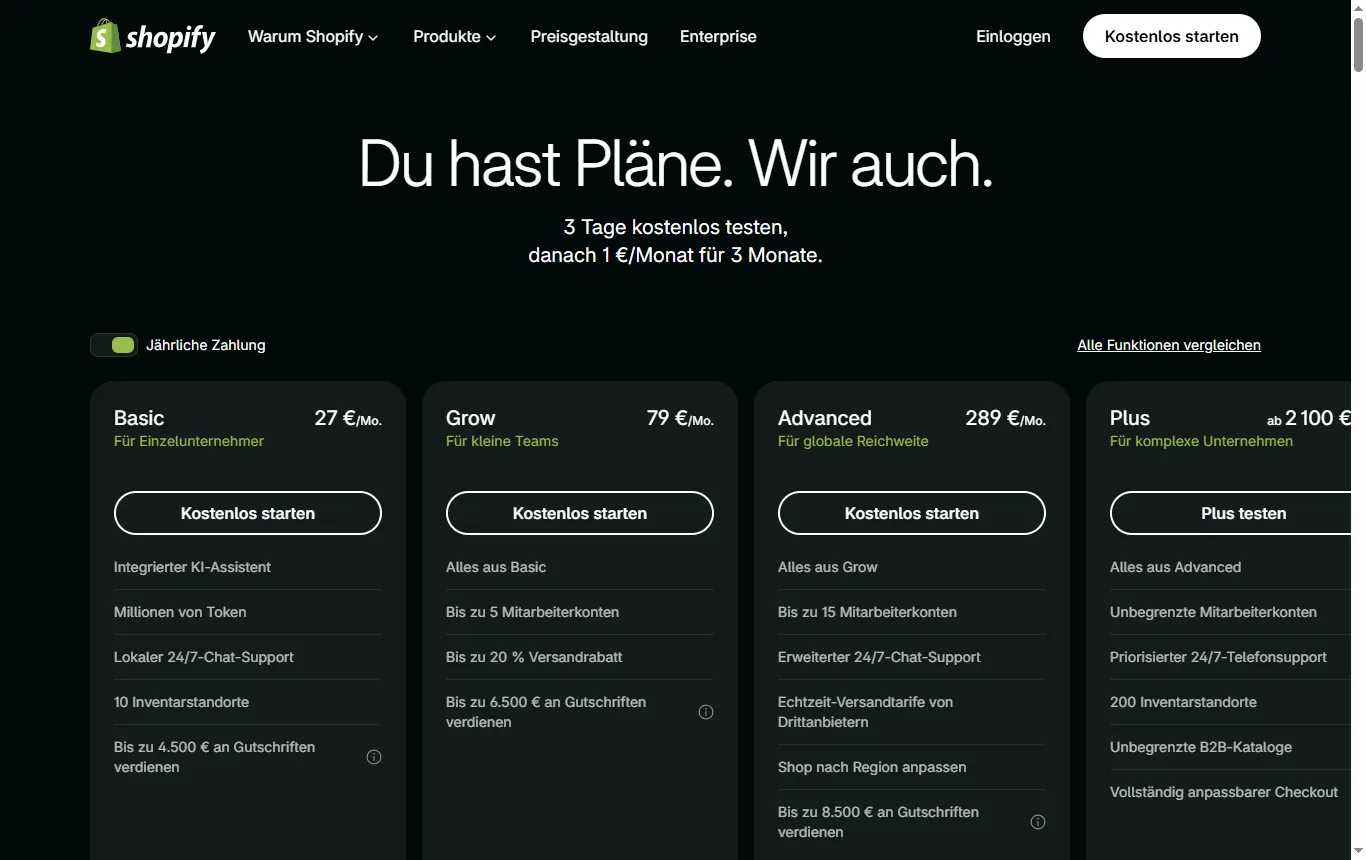Screen dimensions: 1366x860
Task: Open the Preisgestaltung page
Action: click(x=589, y=37)
